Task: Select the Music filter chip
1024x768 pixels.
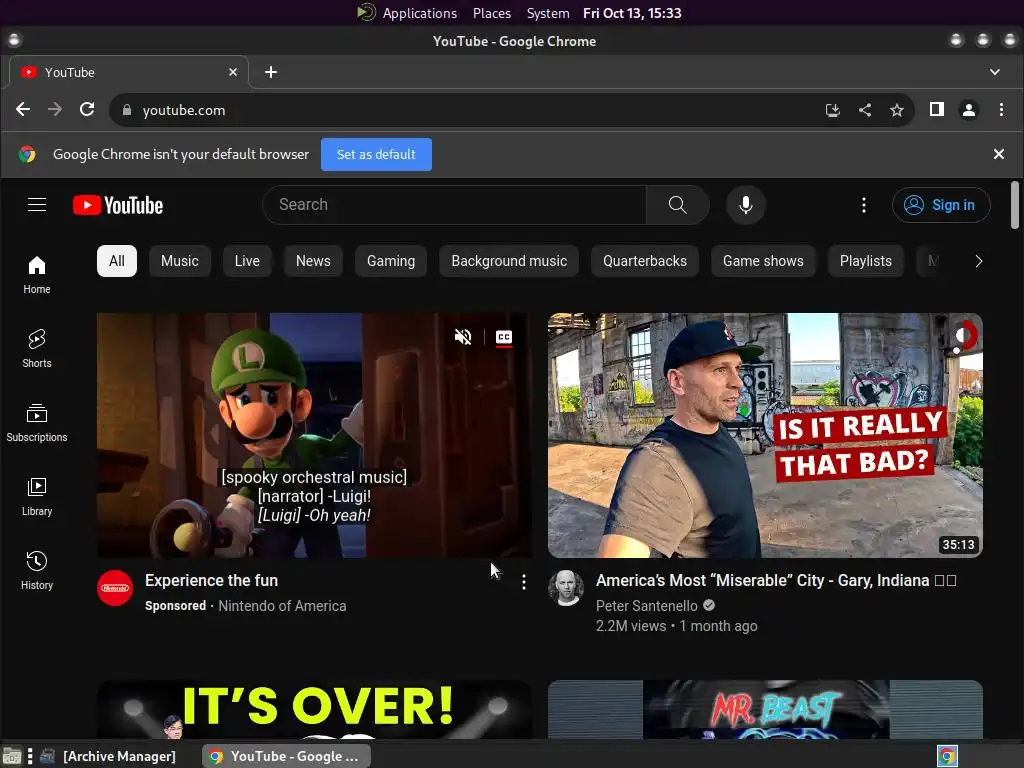Action: point(180,261)
